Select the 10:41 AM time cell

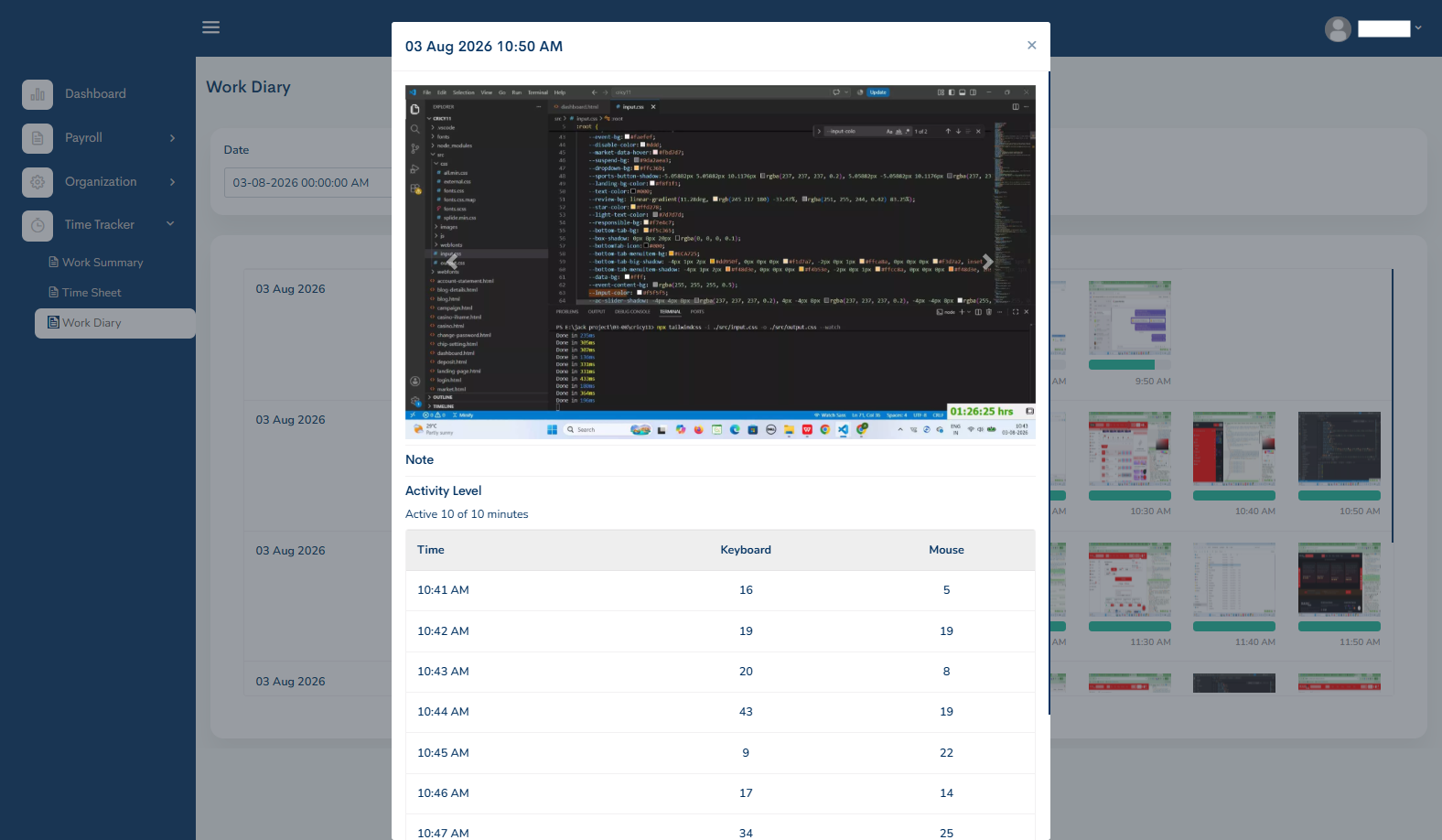443,590
